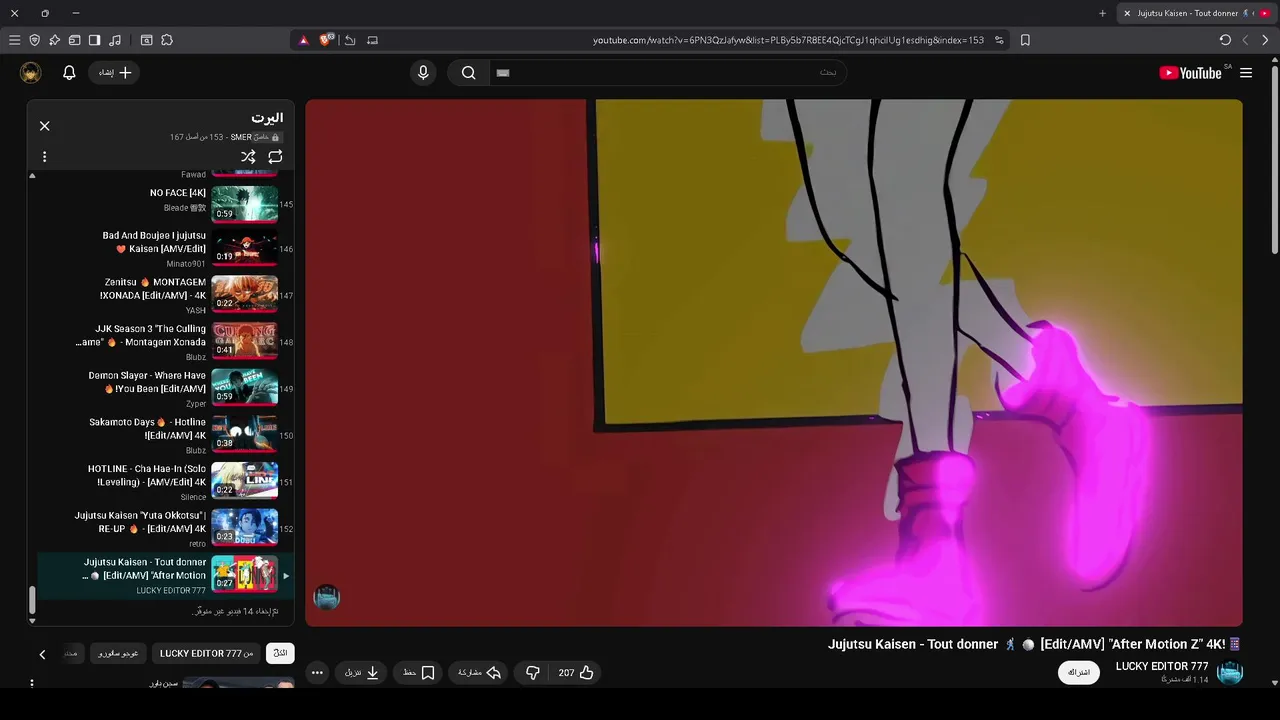Screen dimensions: 1280x720
Task: Play Demon Slayer - Where Have You Been
Action: (x=165, y=388)
